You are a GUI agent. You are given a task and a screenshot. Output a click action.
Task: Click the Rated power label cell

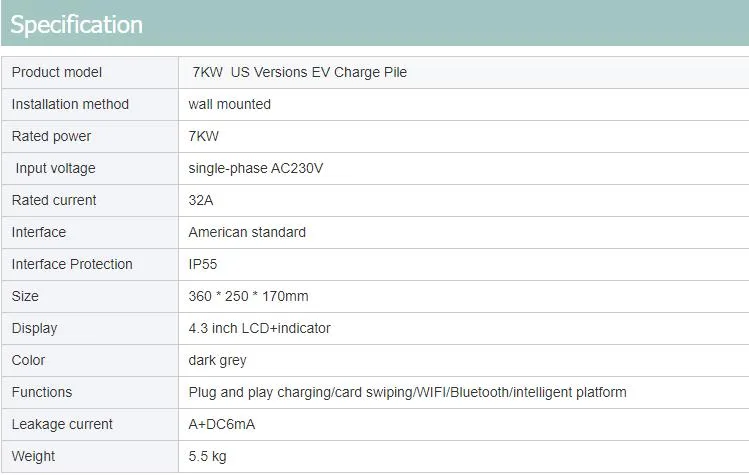51,136
